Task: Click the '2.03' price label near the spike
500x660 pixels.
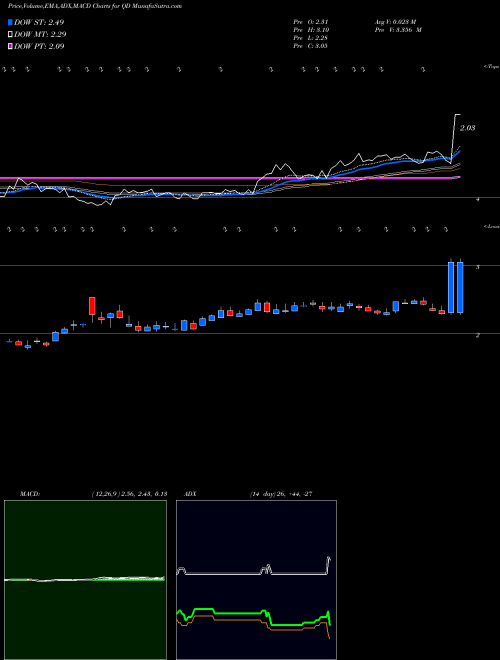Action: [467, 128]
